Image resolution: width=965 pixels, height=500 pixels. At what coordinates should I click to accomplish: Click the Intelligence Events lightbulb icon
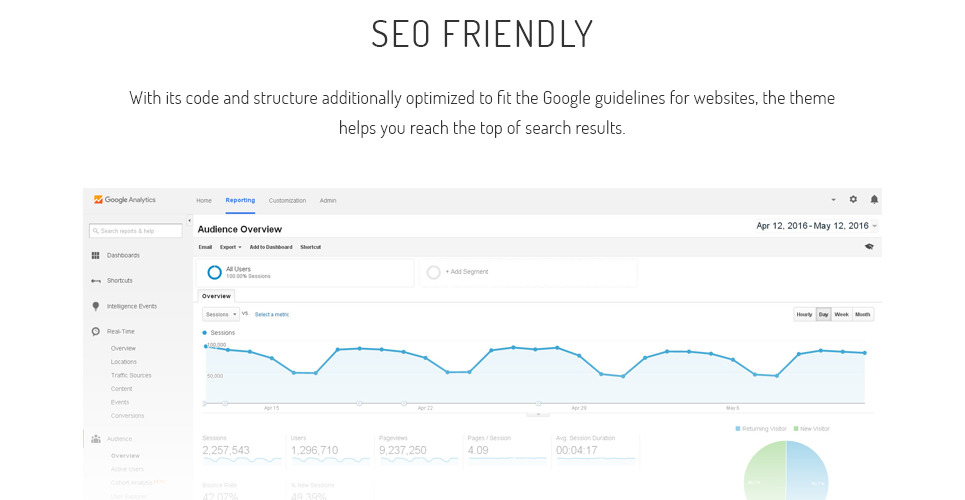(x=96, y=306)
